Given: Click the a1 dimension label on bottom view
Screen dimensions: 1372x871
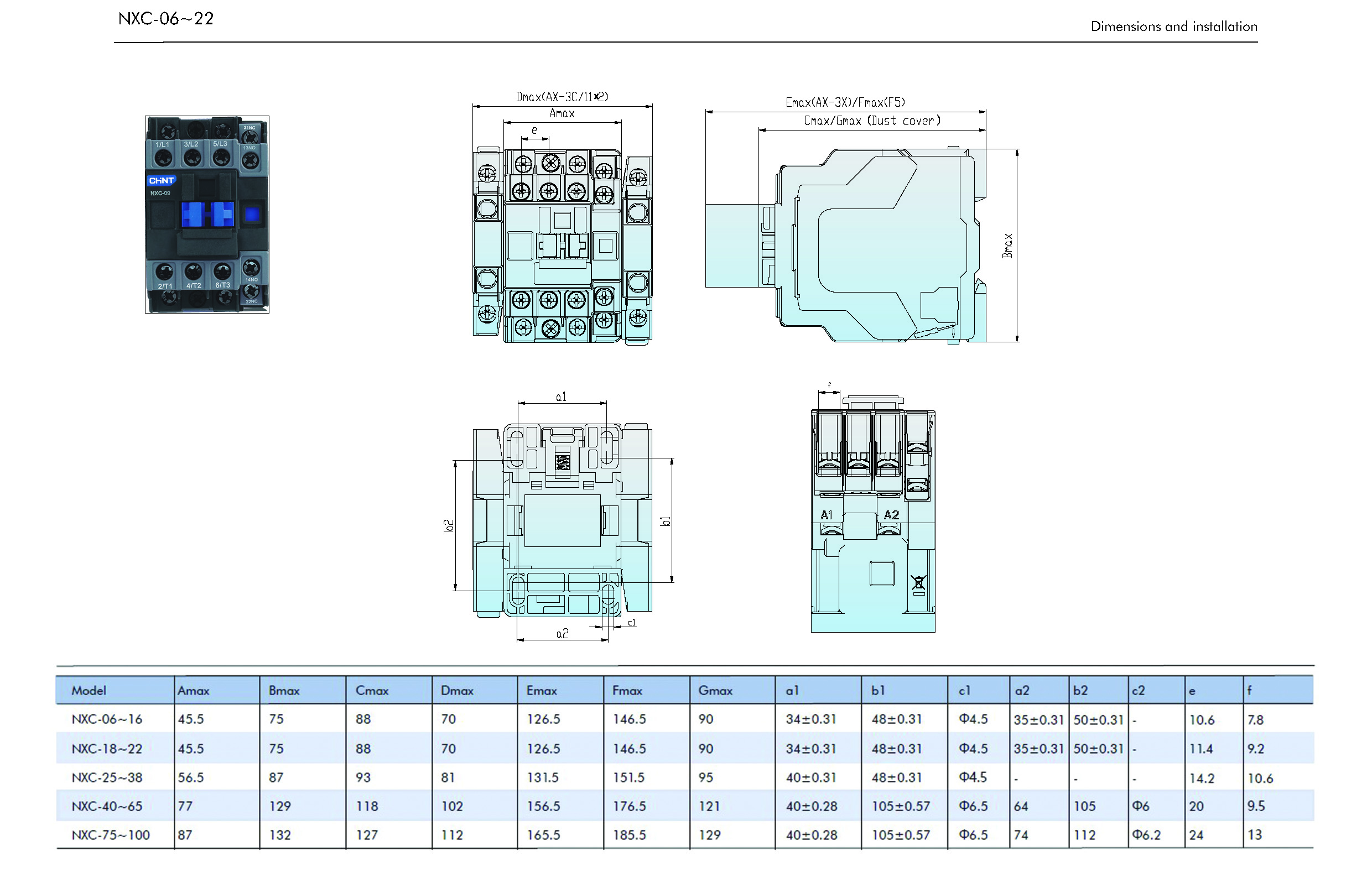Looking at the screenshot, I should [x=561, y=397].
